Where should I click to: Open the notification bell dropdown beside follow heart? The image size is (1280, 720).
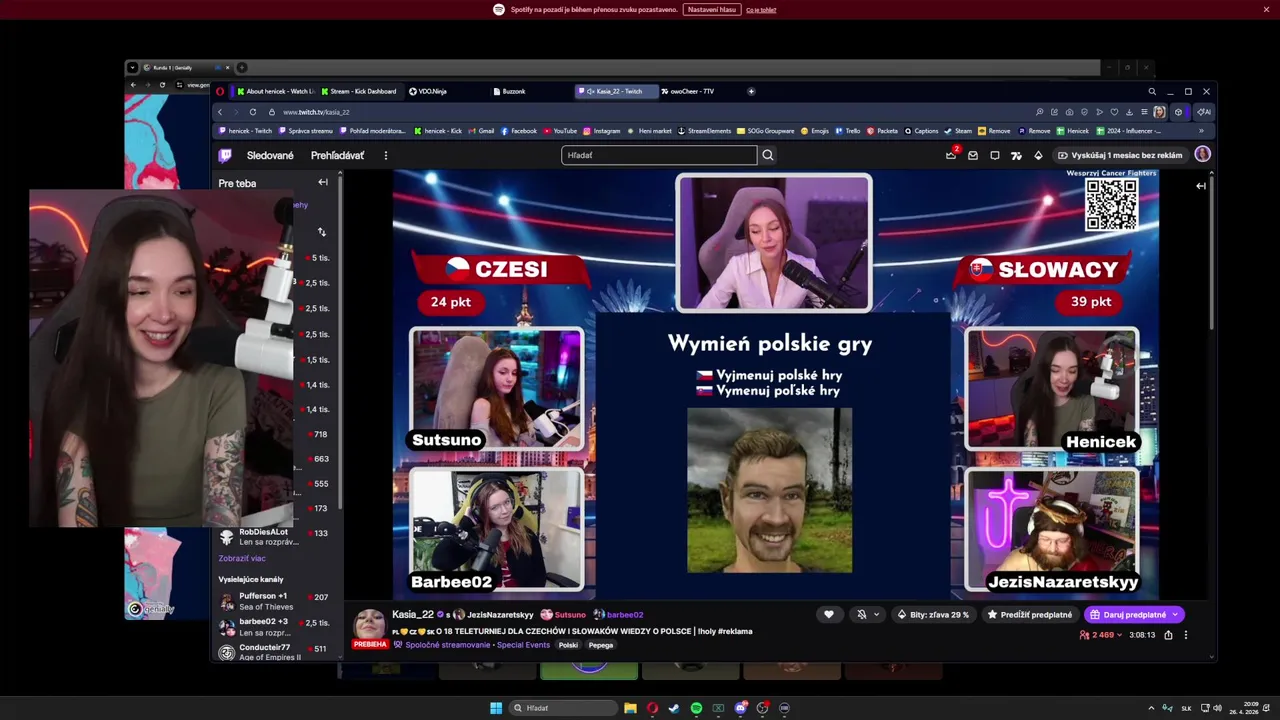point(868,614)
